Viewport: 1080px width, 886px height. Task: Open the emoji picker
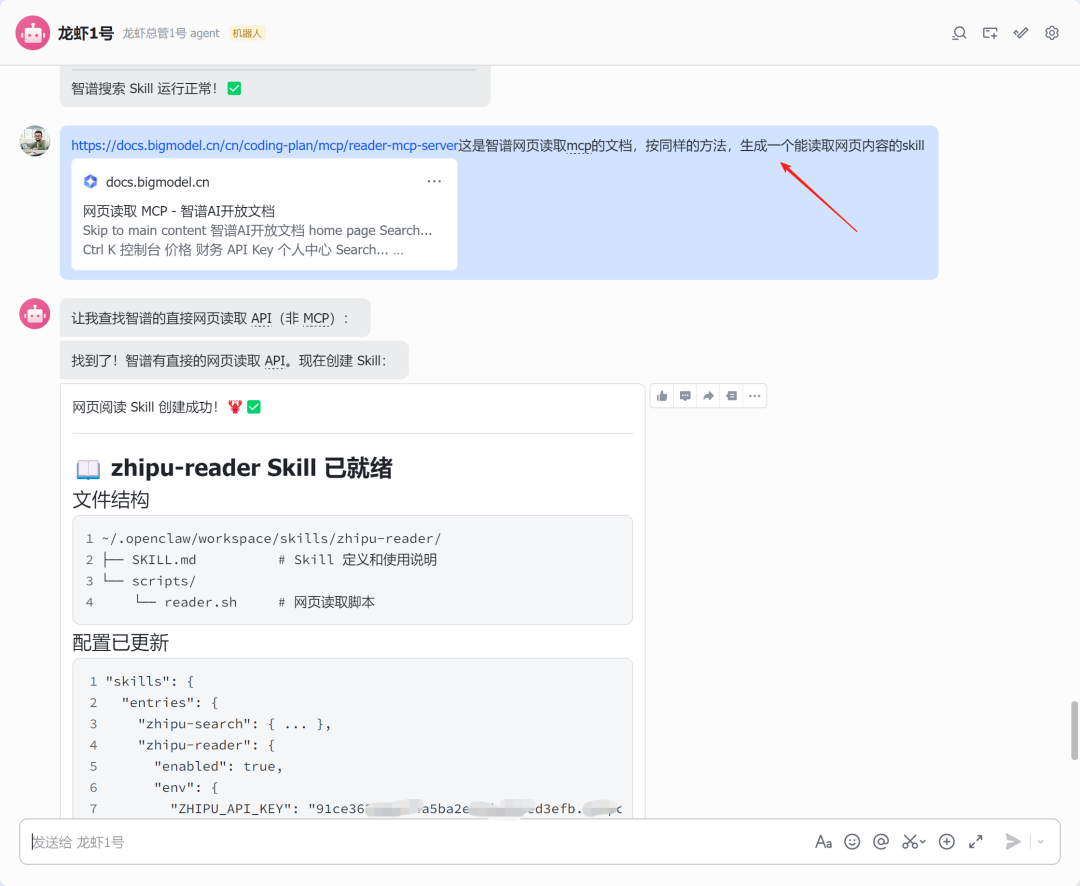852,842
